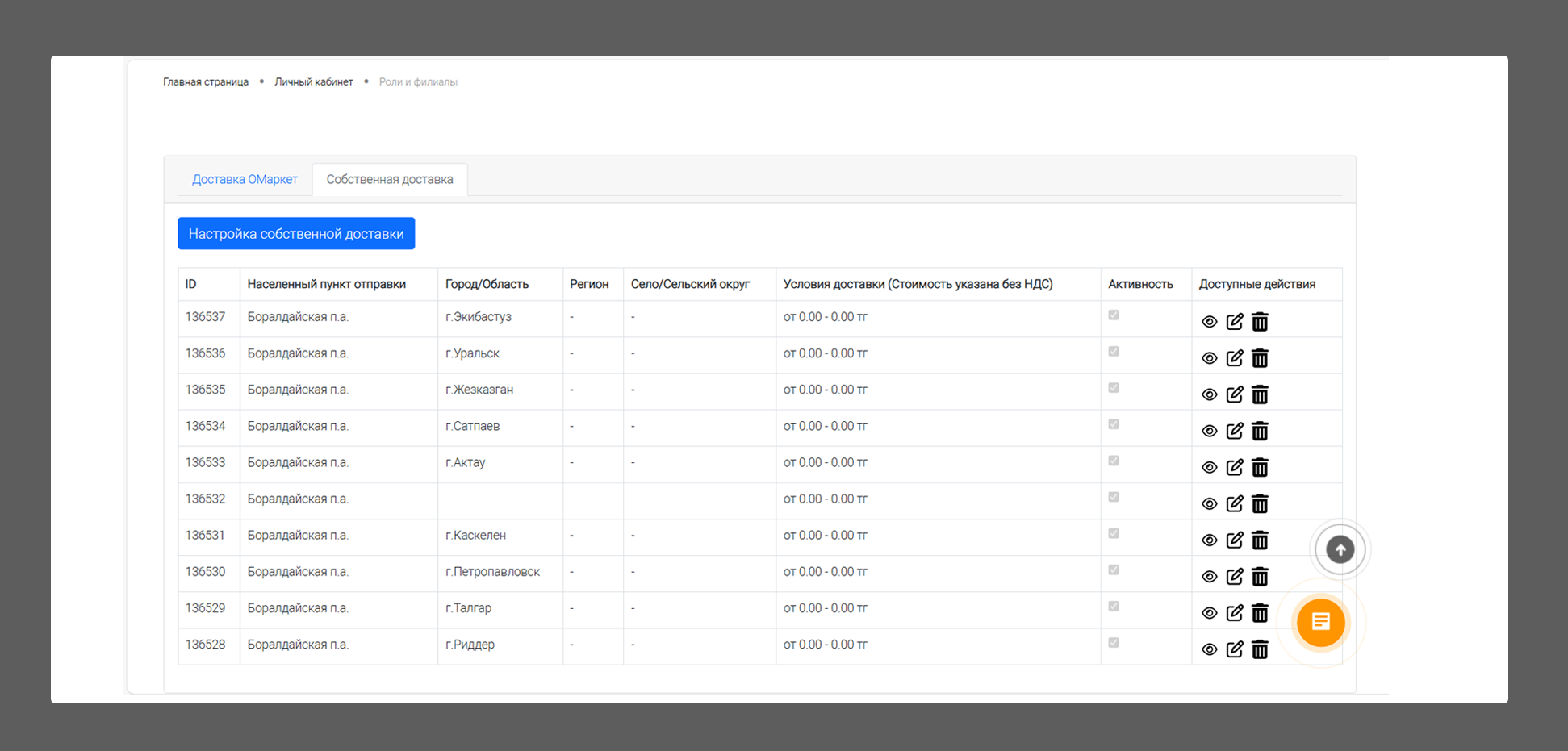Edit delivery row 136537

[1235, 322]
